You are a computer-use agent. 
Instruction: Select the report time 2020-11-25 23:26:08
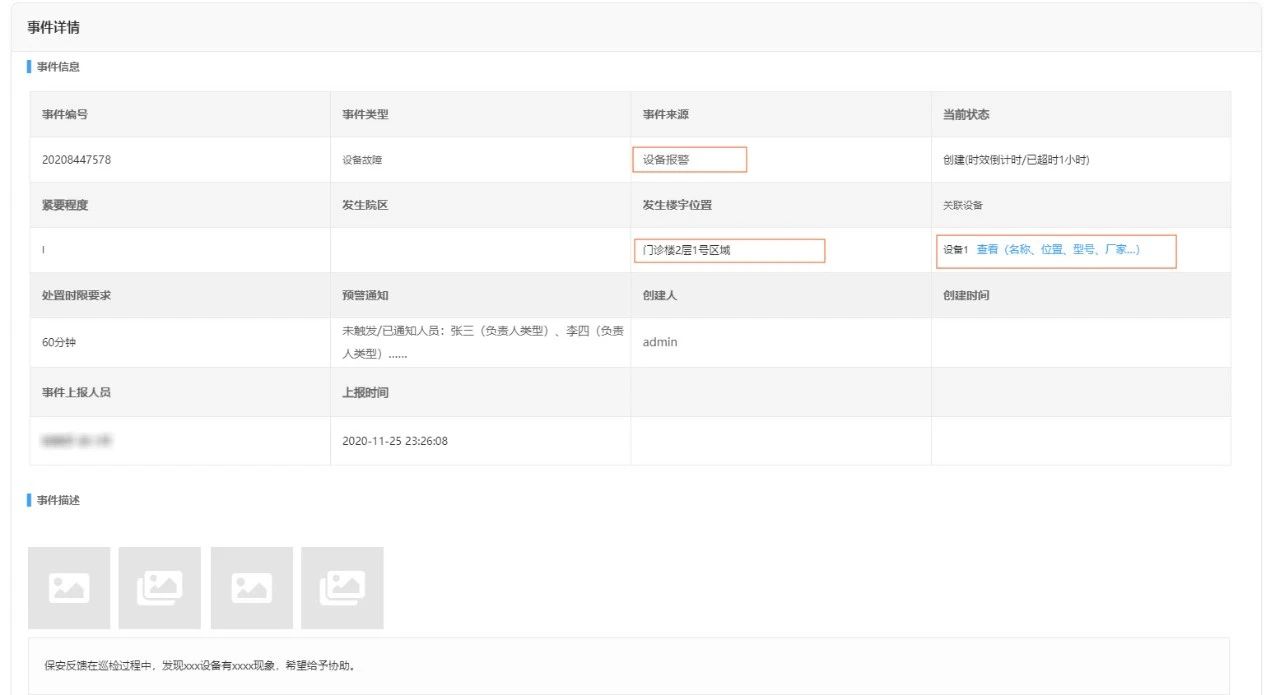[x=395, y=441]
